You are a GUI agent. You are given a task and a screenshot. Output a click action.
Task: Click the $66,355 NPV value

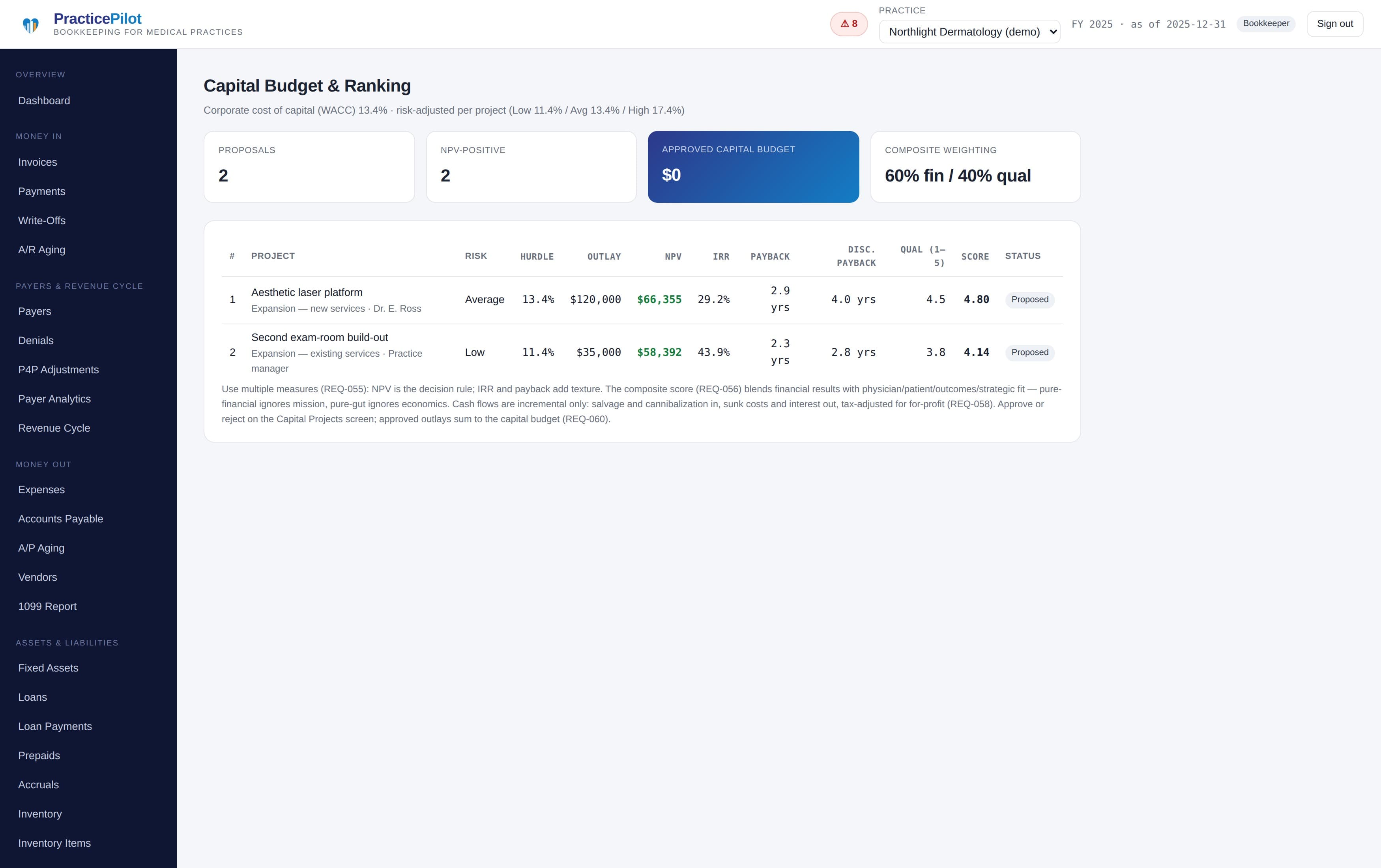659,300
